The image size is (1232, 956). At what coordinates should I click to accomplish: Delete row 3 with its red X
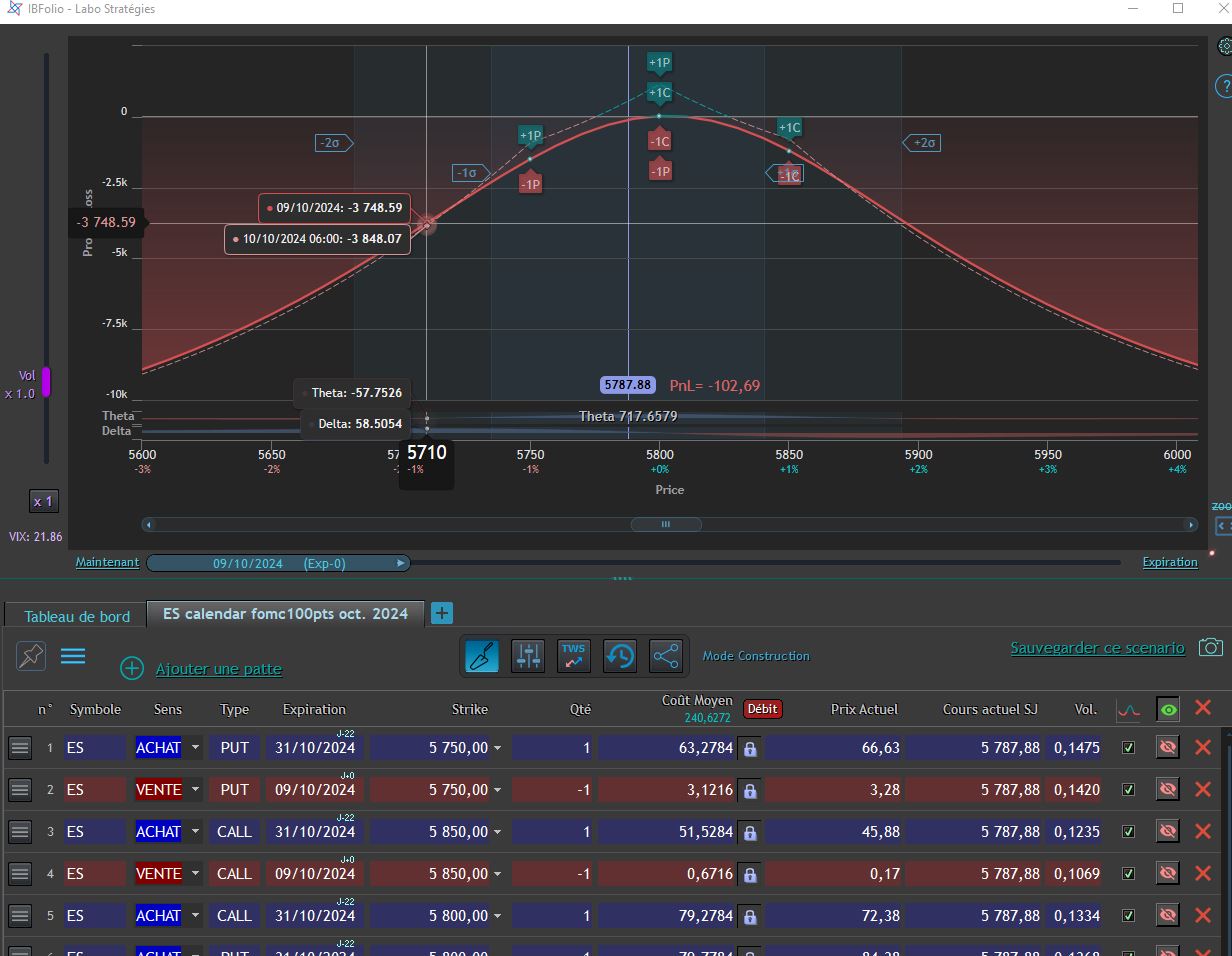1203,831
